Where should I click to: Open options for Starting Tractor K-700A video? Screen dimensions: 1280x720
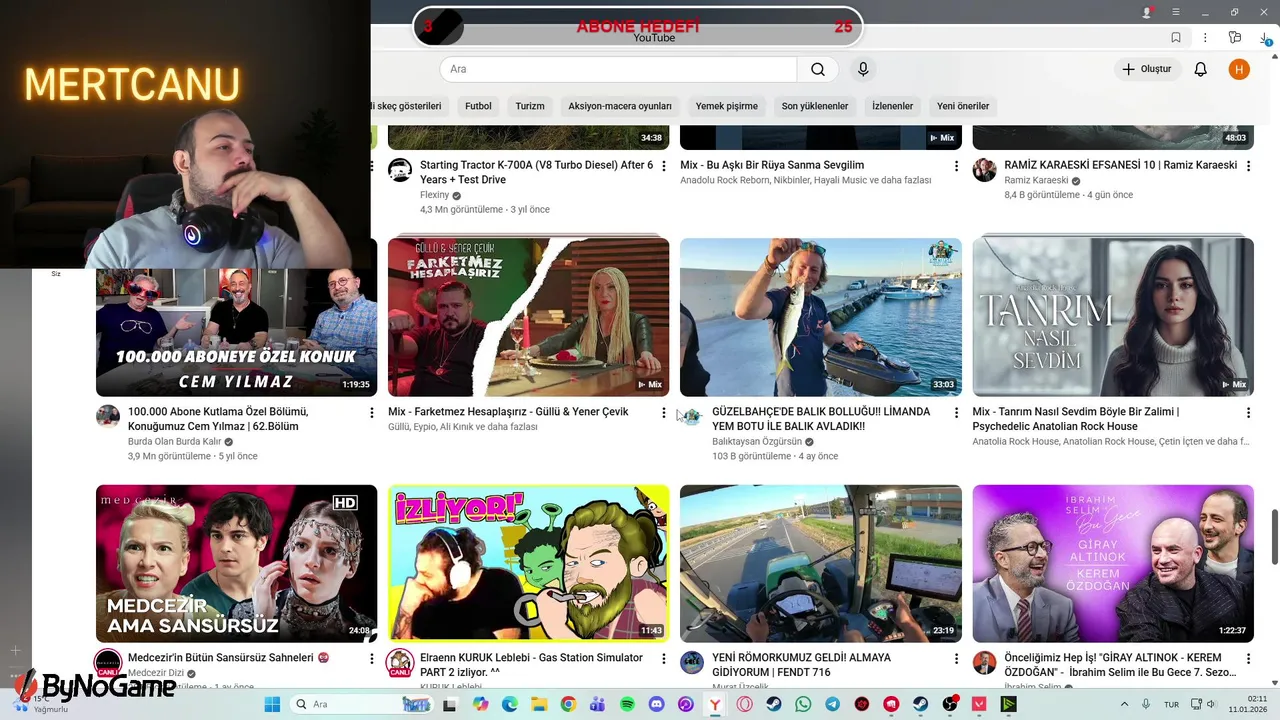pyautogui.click(x=663, y=166)
